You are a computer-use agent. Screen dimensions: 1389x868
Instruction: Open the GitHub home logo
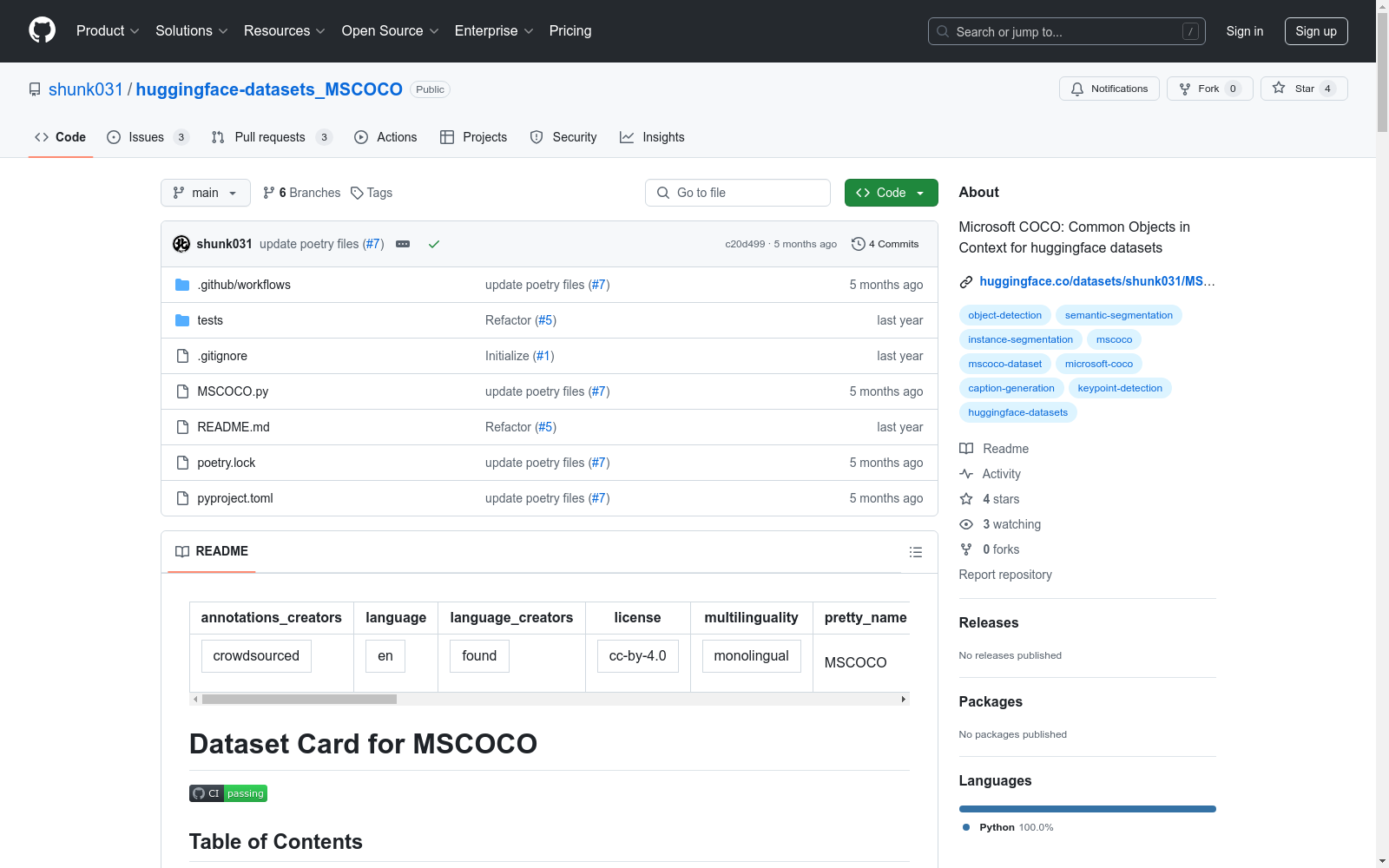42,30
